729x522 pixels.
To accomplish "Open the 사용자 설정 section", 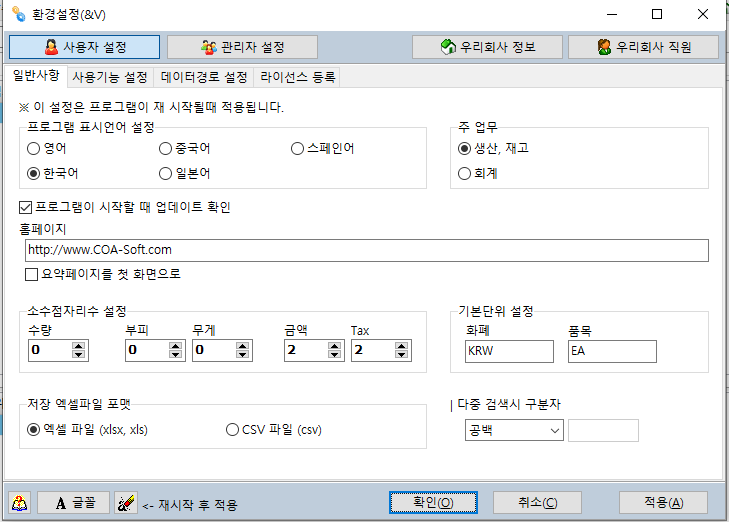I will [x=84, y=47].
